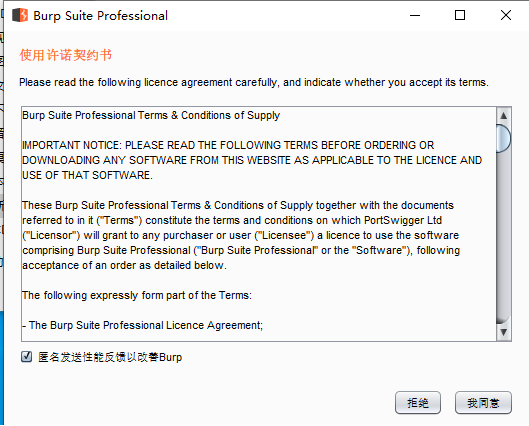
Task: Maximize the Burp Suite Professional window
Action: pos(460,15)
